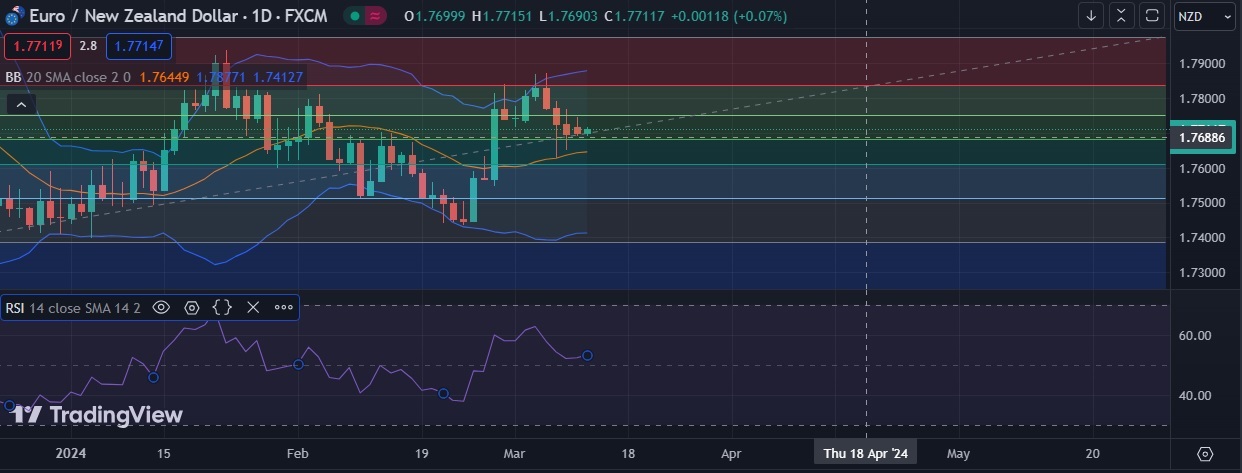This screenshot has height=473, width=1242.
Task: Toggle the green market status indicator
Action: point(354,16)
